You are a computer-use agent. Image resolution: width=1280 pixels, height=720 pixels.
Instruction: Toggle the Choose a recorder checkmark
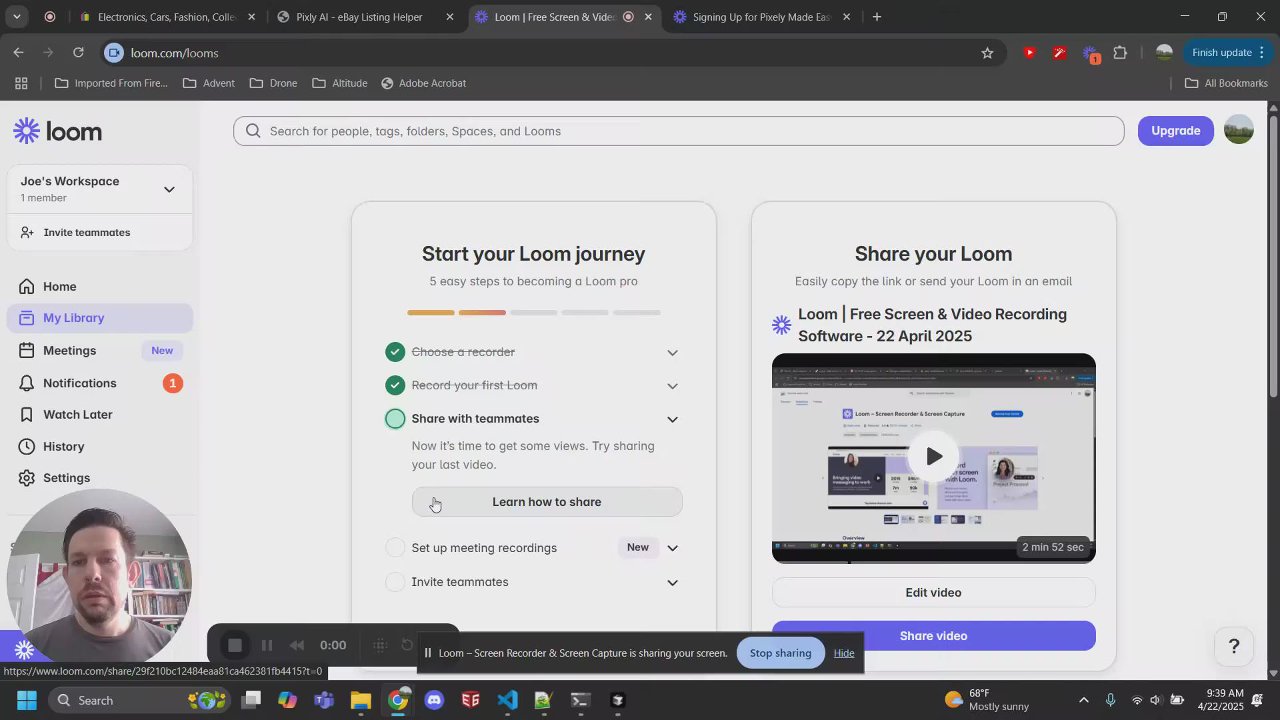395,352
